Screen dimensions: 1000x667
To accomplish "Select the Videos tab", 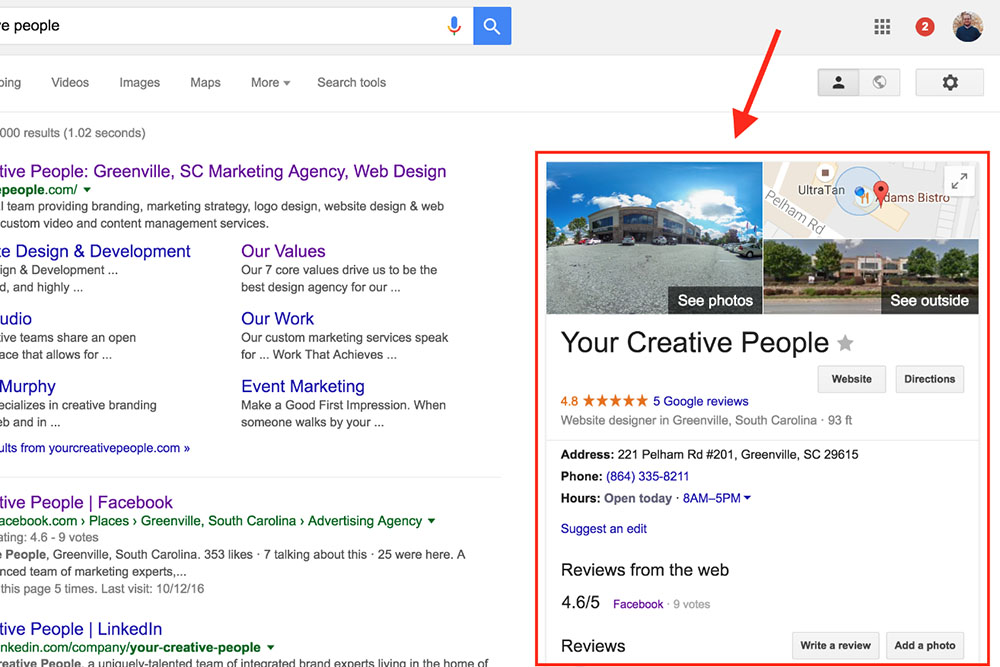I will 70,82.
